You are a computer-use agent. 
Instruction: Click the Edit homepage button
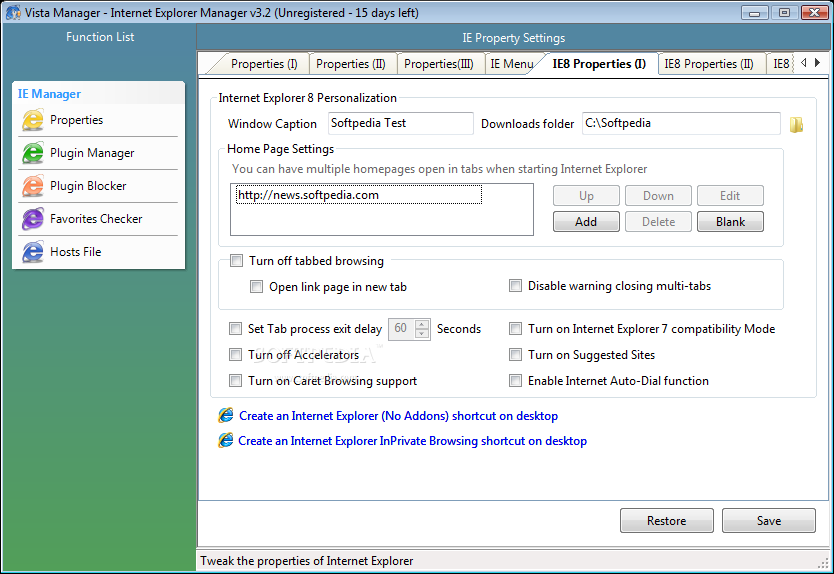click(x=730, y=196)
